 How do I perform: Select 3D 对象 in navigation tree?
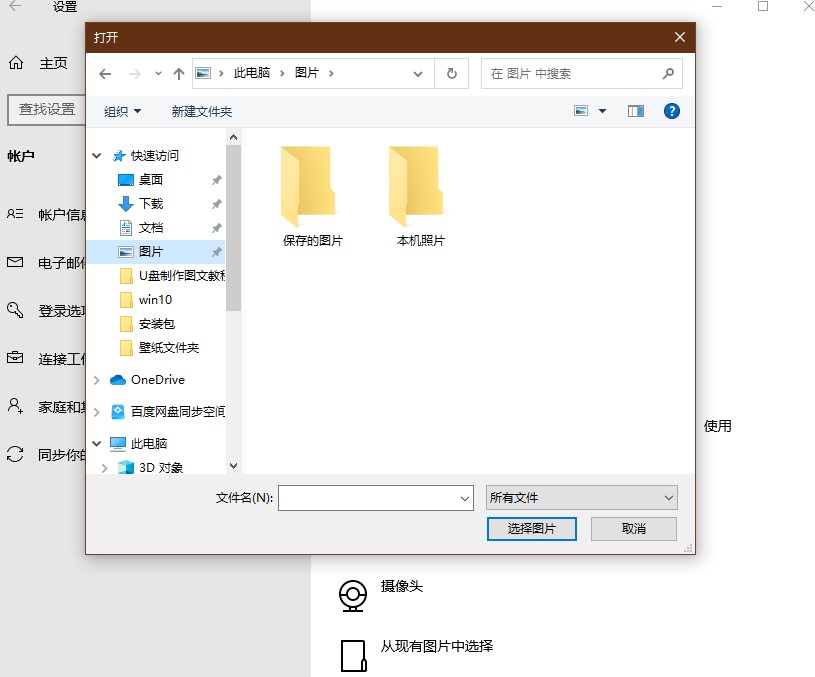161,467
